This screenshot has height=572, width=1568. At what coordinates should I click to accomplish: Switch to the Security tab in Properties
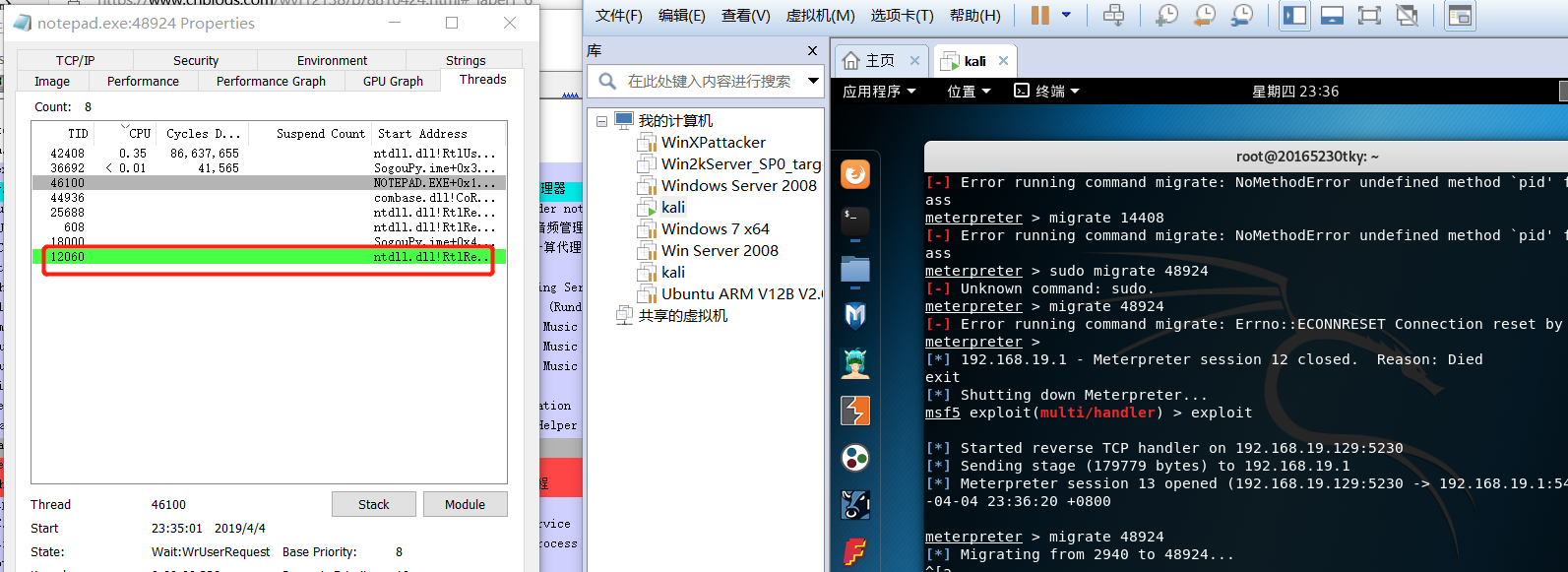pyautogui.click(x=196, y=60)
